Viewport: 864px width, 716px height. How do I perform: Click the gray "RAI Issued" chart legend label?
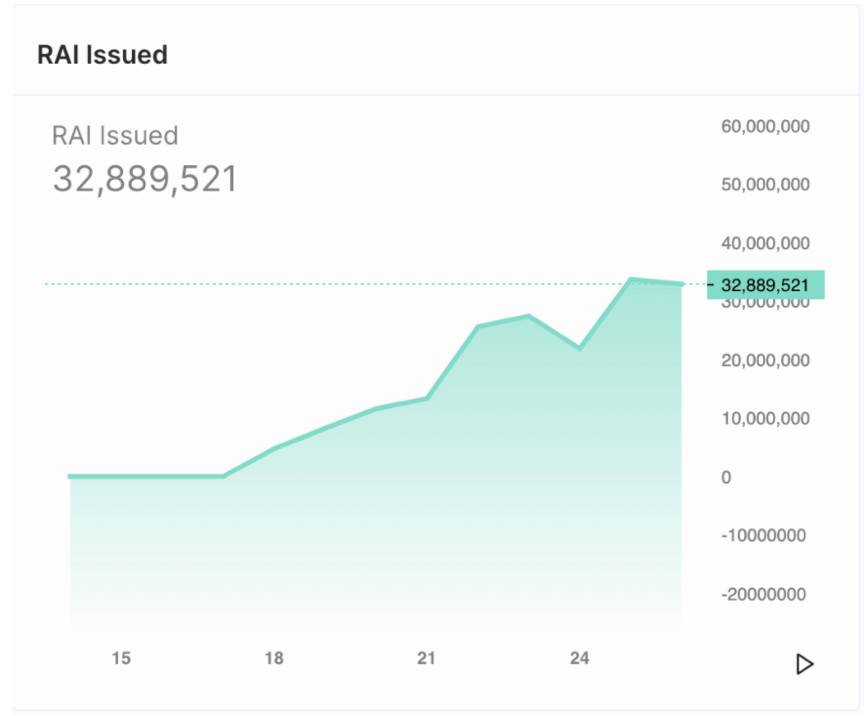pos(115,135)
